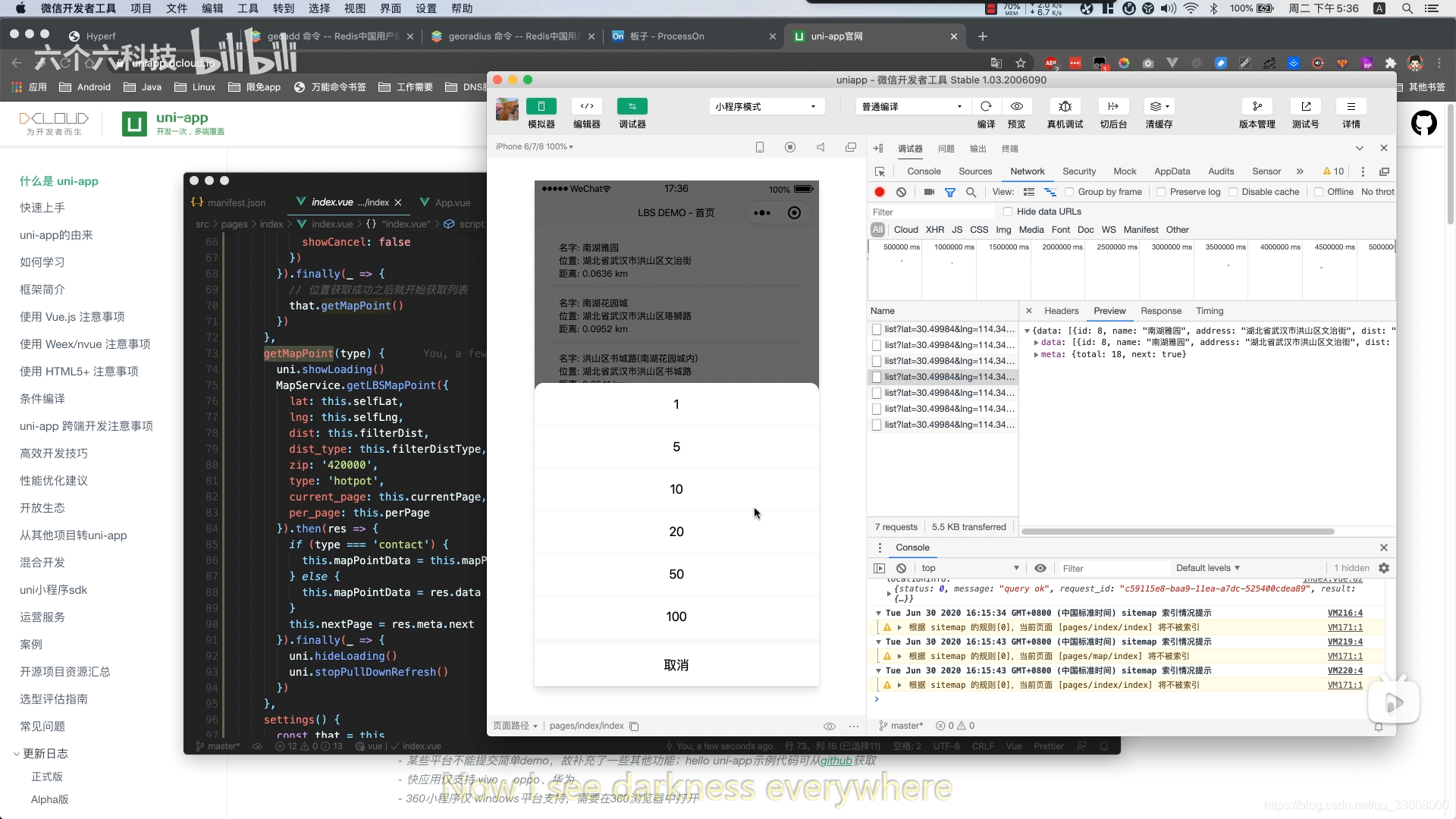
Task: Switch to the Sources devtools tab
Action: 974,171
